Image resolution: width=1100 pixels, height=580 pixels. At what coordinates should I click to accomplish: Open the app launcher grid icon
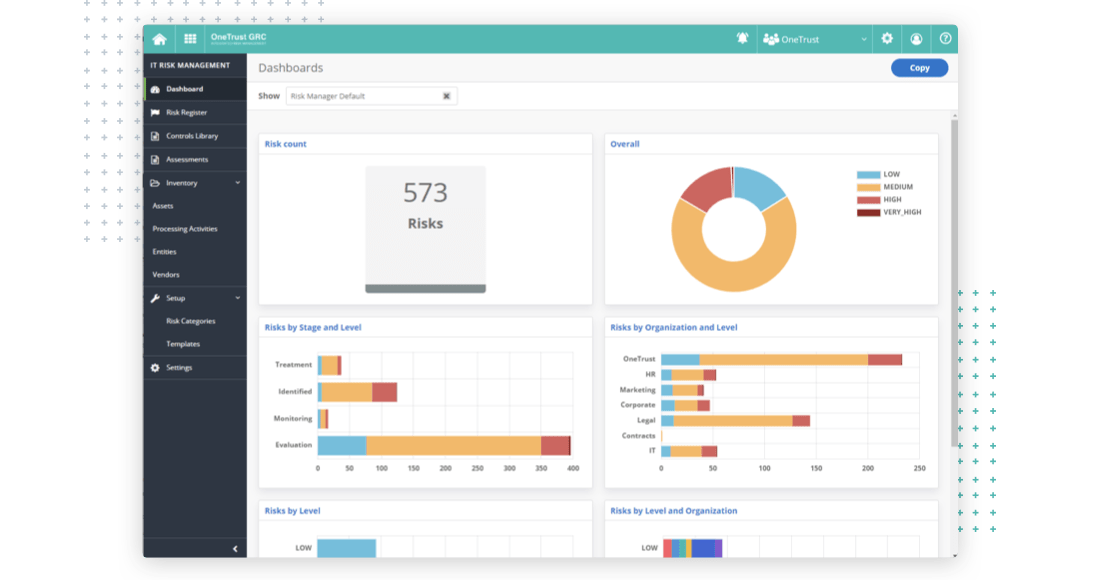click(x=190, y=39)
